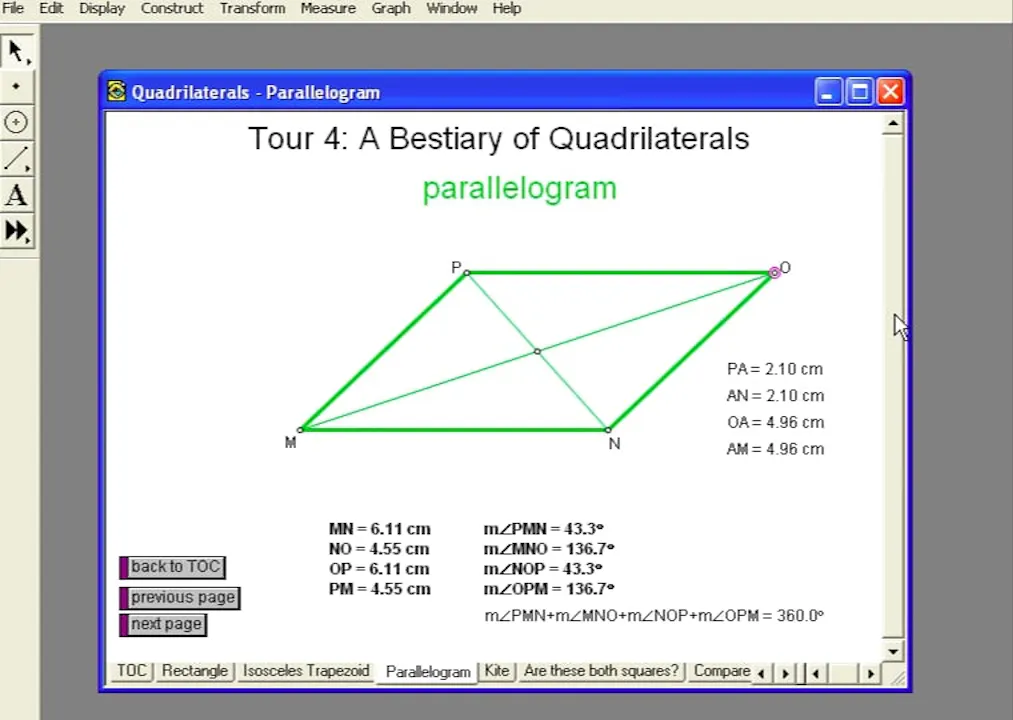
Task: Click vertex M of the parallelogram
Action: [x=300, y=429]
